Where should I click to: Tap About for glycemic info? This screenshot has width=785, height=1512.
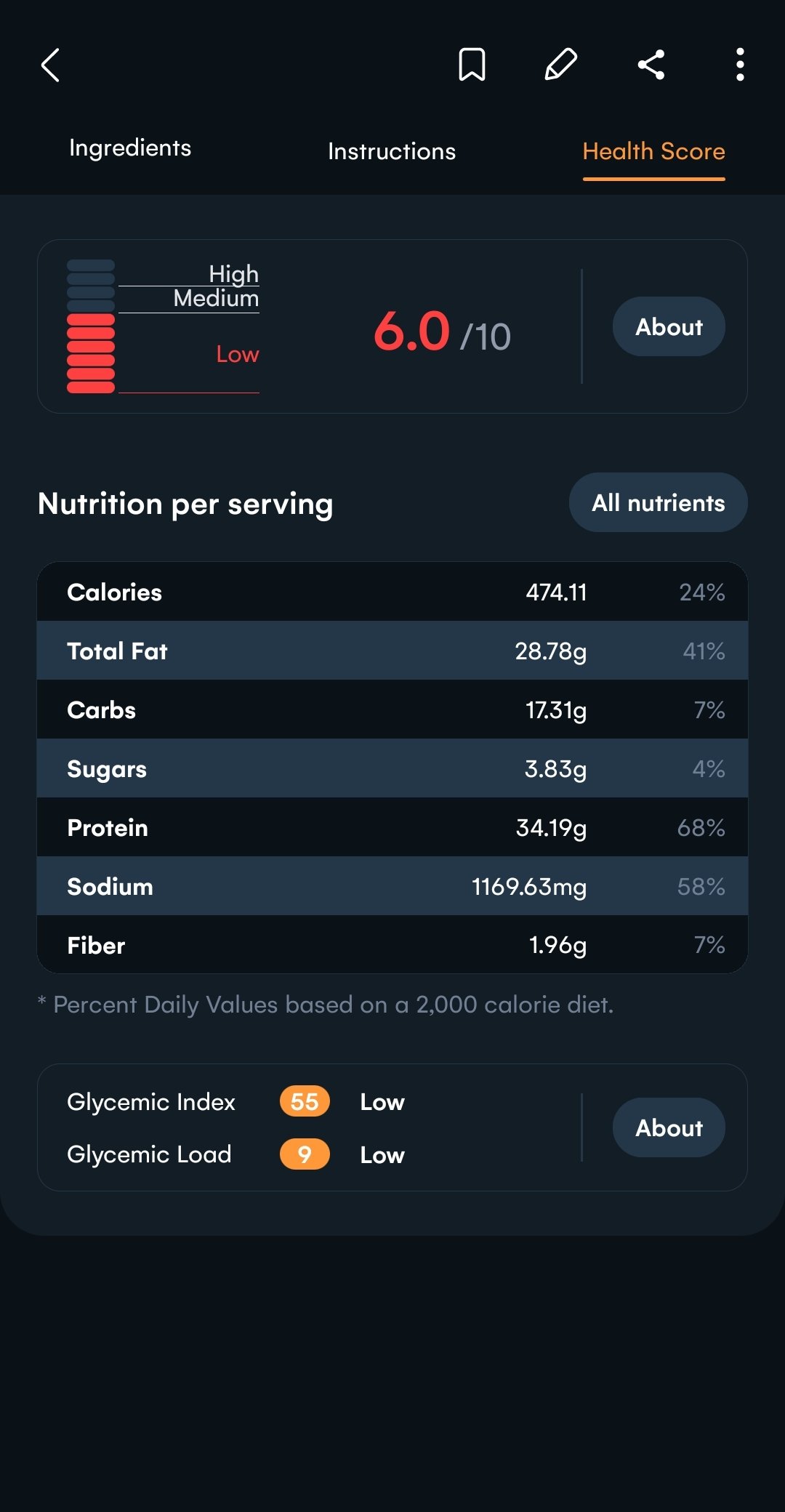tap(669, 1128)
